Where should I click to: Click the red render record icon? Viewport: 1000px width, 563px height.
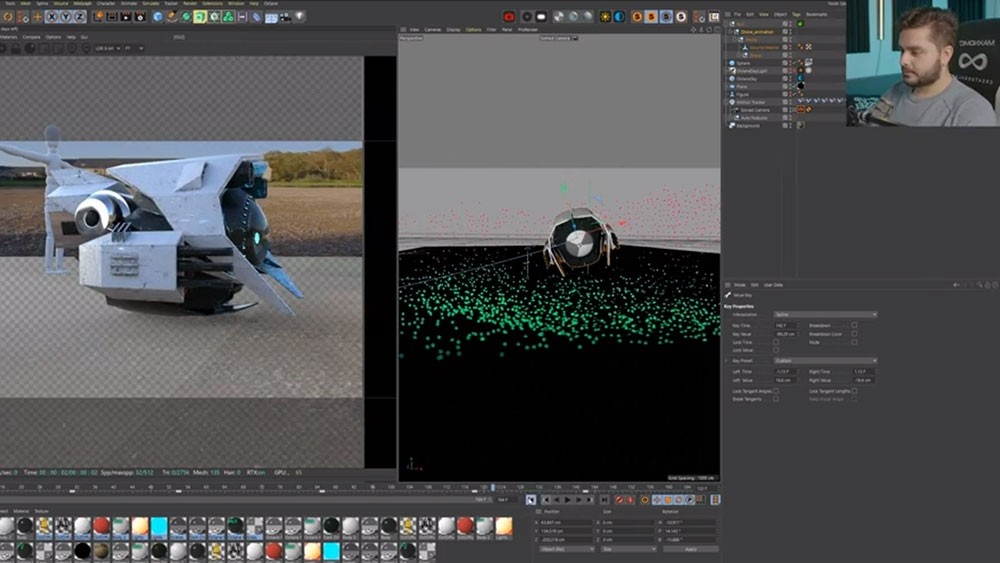(x=509, y=17)
